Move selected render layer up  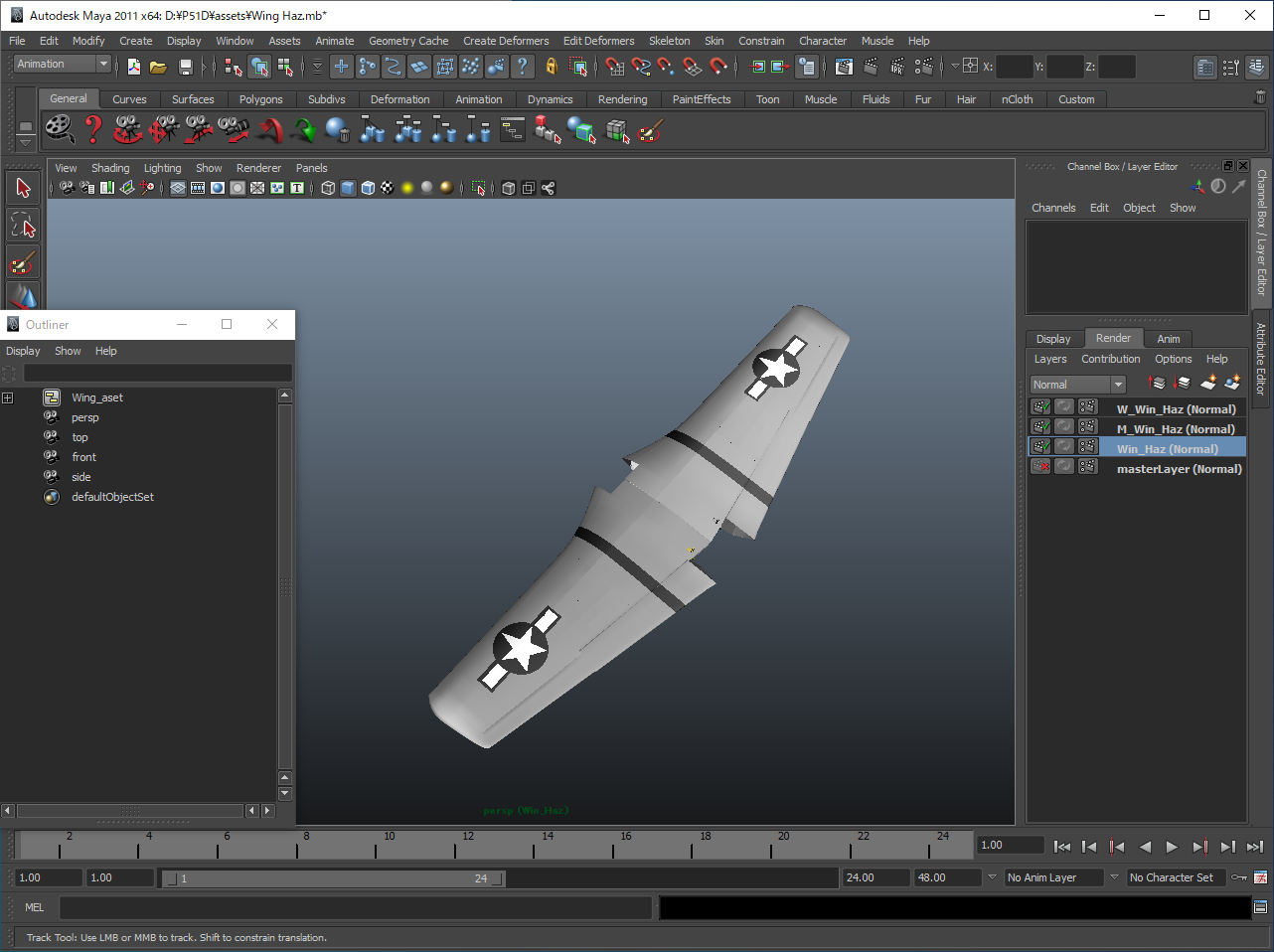(x=1157, y=383)
